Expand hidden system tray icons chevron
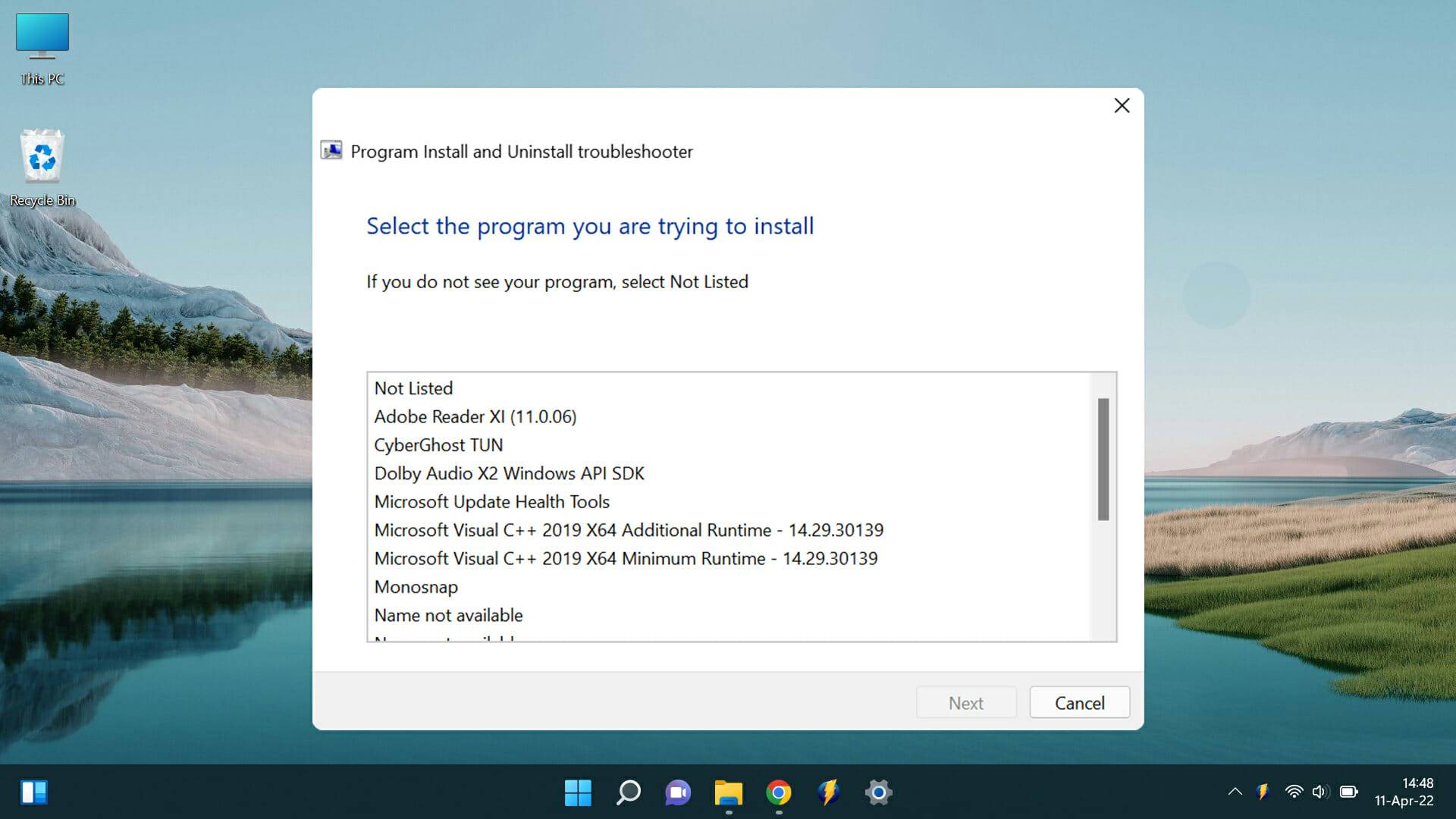 (1235, 792)
